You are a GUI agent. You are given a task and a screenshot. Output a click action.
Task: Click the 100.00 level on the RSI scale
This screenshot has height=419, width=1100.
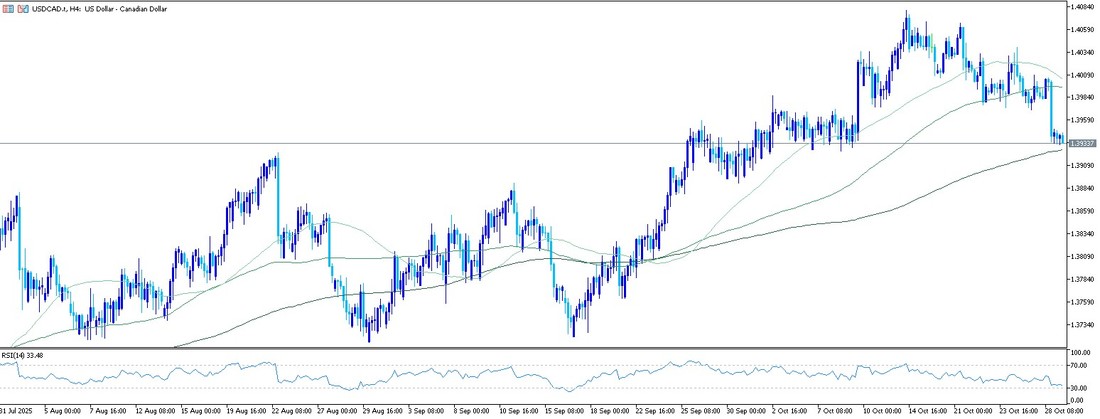1080,353
